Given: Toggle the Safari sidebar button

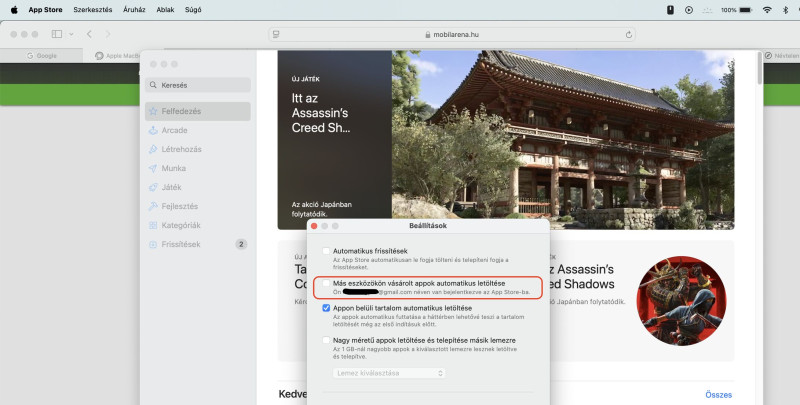Looking at the screenshot, I should click(57, 34).
